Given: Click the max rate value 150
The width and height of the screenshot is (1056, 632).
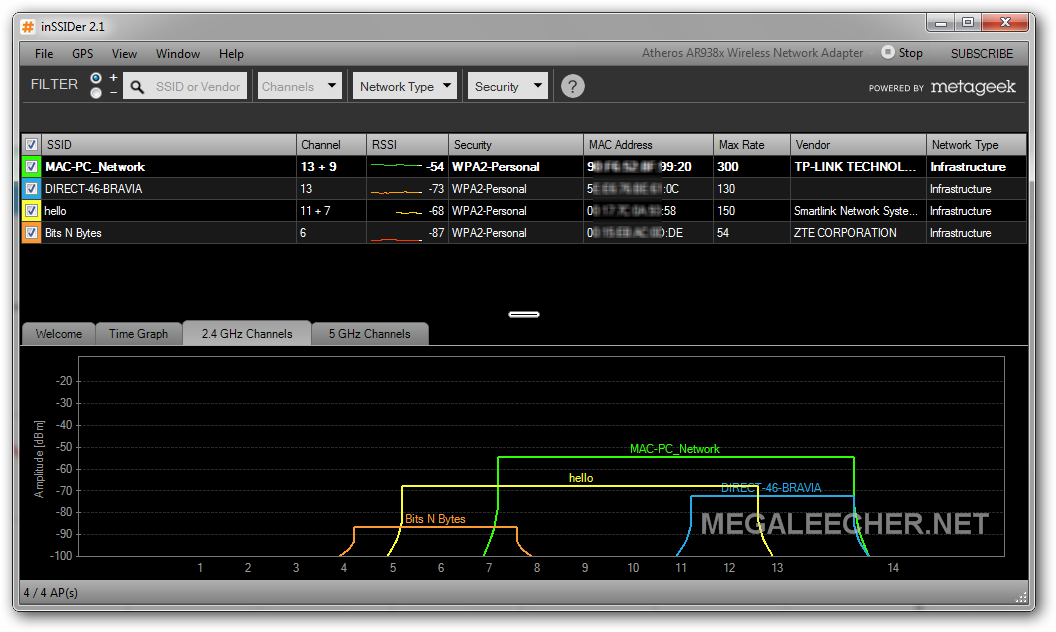Looking at the screenshot, I should pos(726,211).
